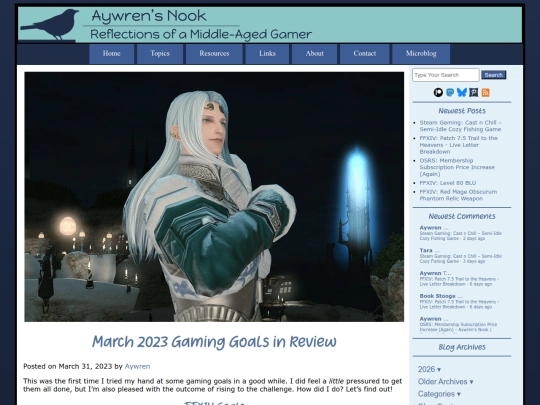Click the Blog Archives heading
Screen dimensions: 540x405
[462, 347]
